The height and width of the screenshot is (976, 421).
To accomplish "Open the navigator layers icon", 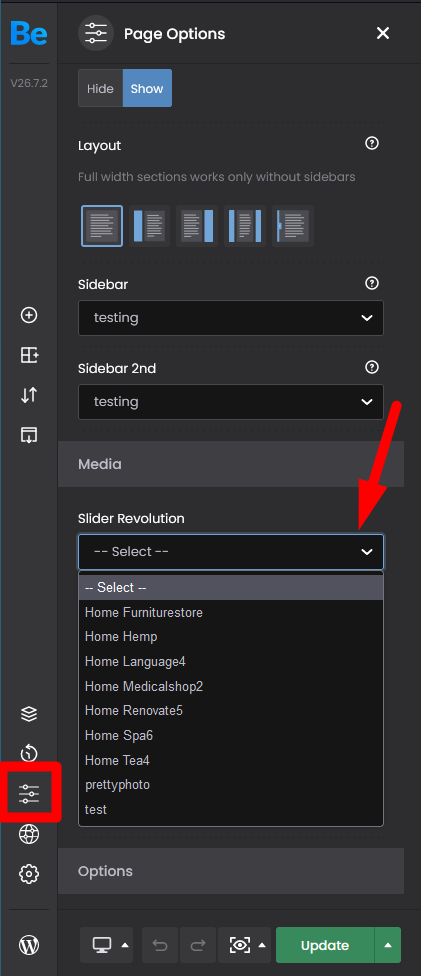I will (29, 713).
